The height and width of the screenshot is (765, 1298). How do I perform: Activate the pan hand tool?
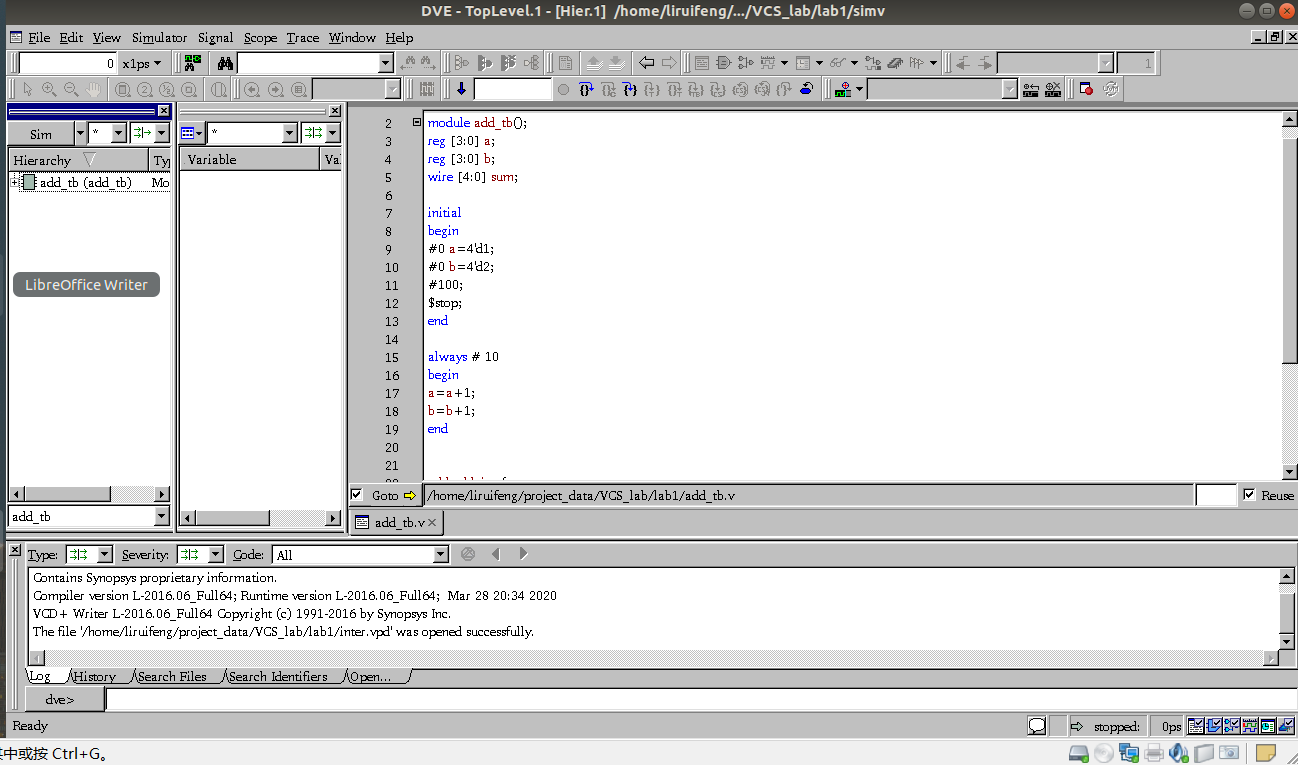[92, 90]
